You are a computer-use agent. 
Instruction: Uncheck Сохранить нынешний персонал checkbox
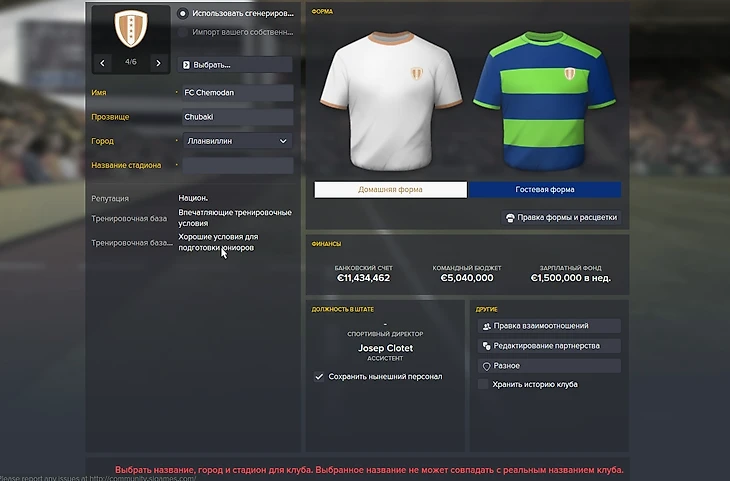pos(319,377)
